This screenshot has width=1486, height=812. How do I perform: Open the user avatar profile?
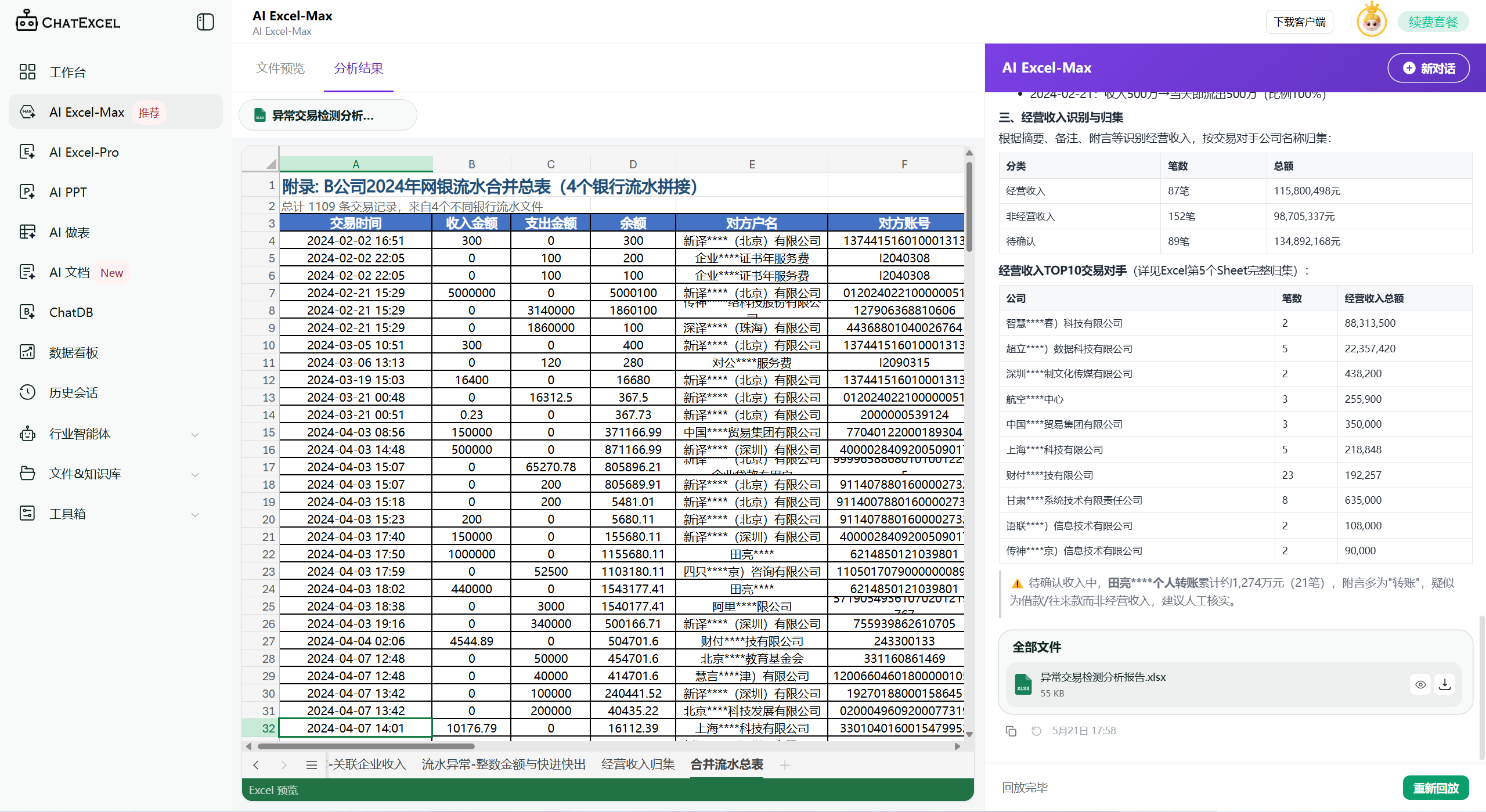(x=1372, y=22)
